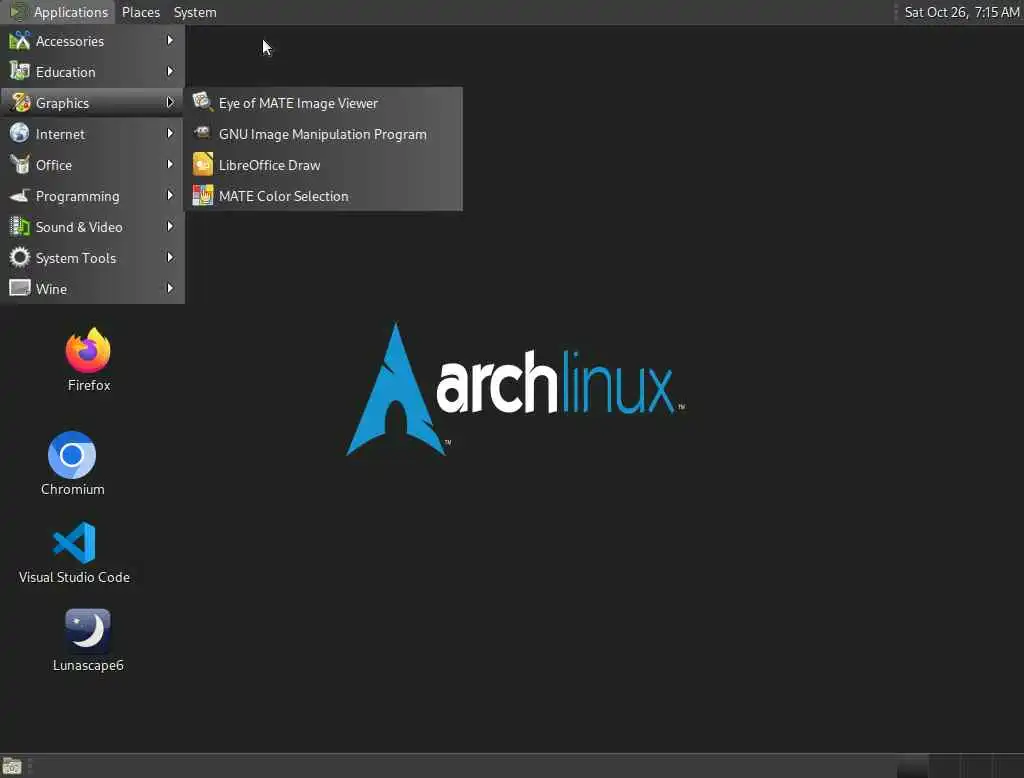This screenshot has width=1024, height=778.
Task: Expand Internet submenu arrow
Action: point(170,133)
